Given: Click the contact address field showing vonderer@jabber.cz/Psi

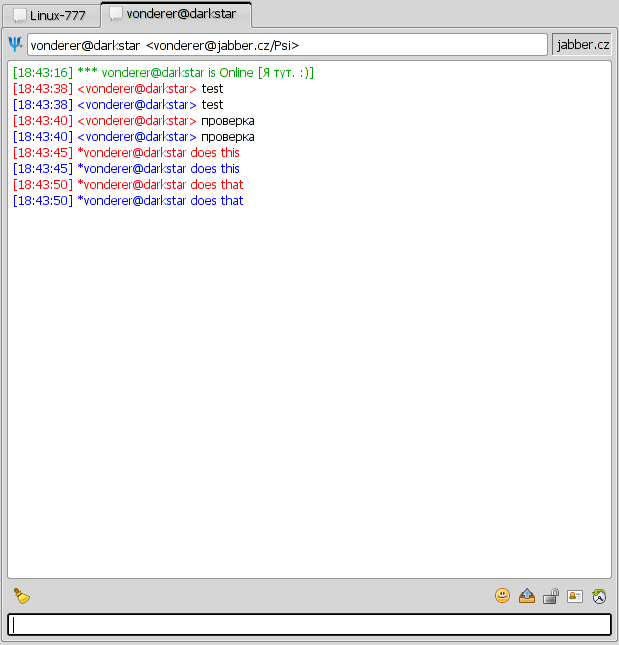Looking at the screenshot, I should click(x=287, y=45).
